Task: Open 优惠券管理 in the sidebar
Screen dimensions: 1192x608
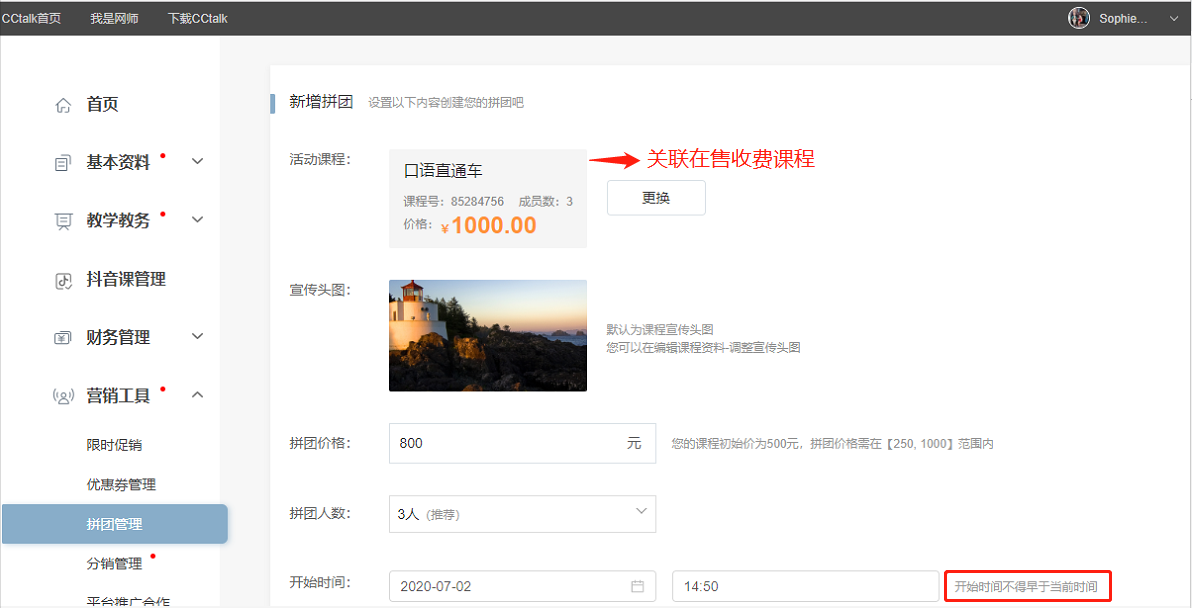Action: [x=121, y=484]
